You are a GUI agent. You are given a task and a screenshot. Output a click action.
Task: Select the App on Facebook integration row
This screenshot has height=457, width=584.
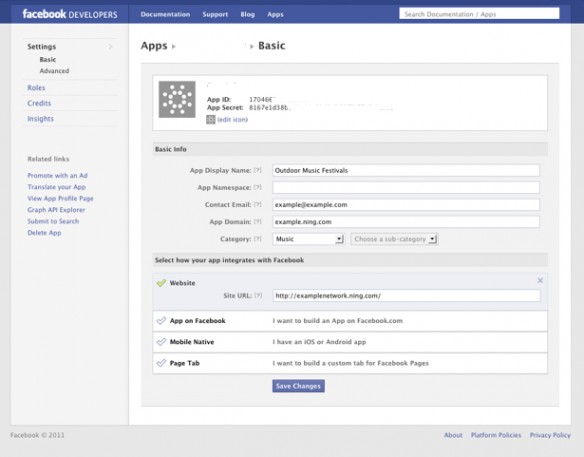pos(350,321)
